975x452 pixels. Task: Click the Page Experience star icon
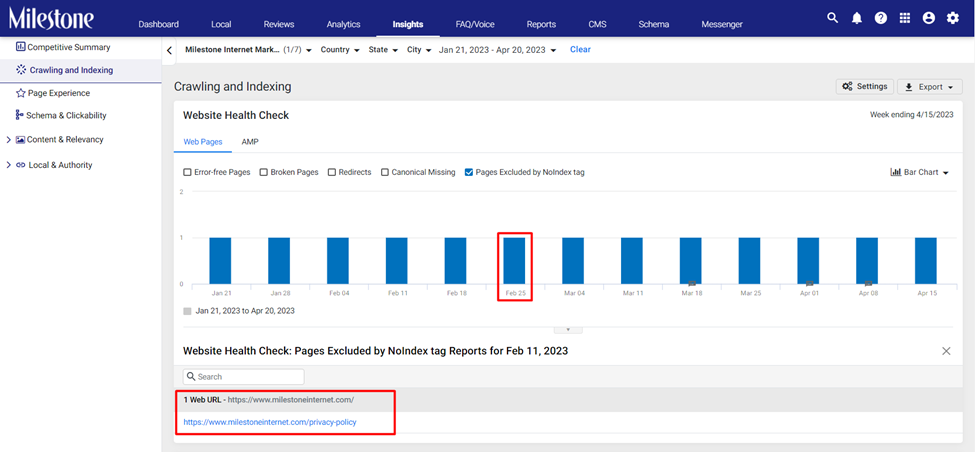pos(21,93)
